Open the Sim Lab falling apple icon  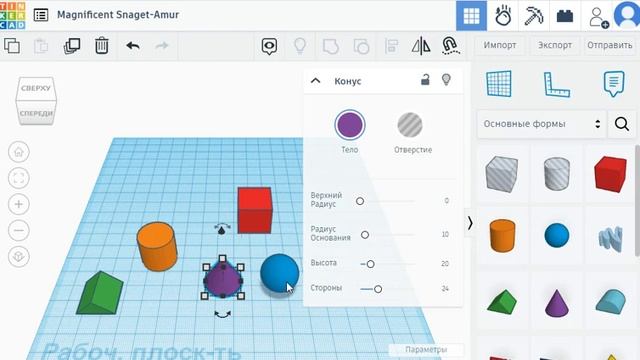(503, 16)
